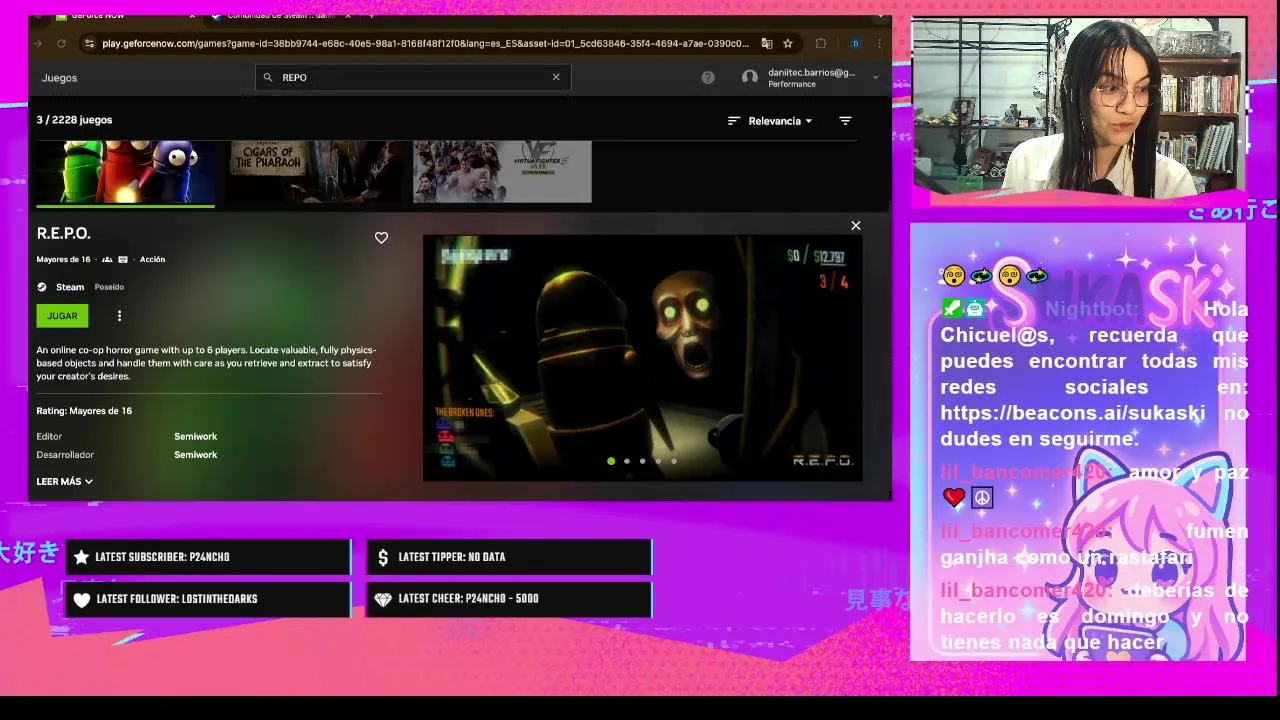Click the R.E.P.O. screenshot preview image
The height and width of the screenshot is (720, 1280).
[x=642, y=358]
